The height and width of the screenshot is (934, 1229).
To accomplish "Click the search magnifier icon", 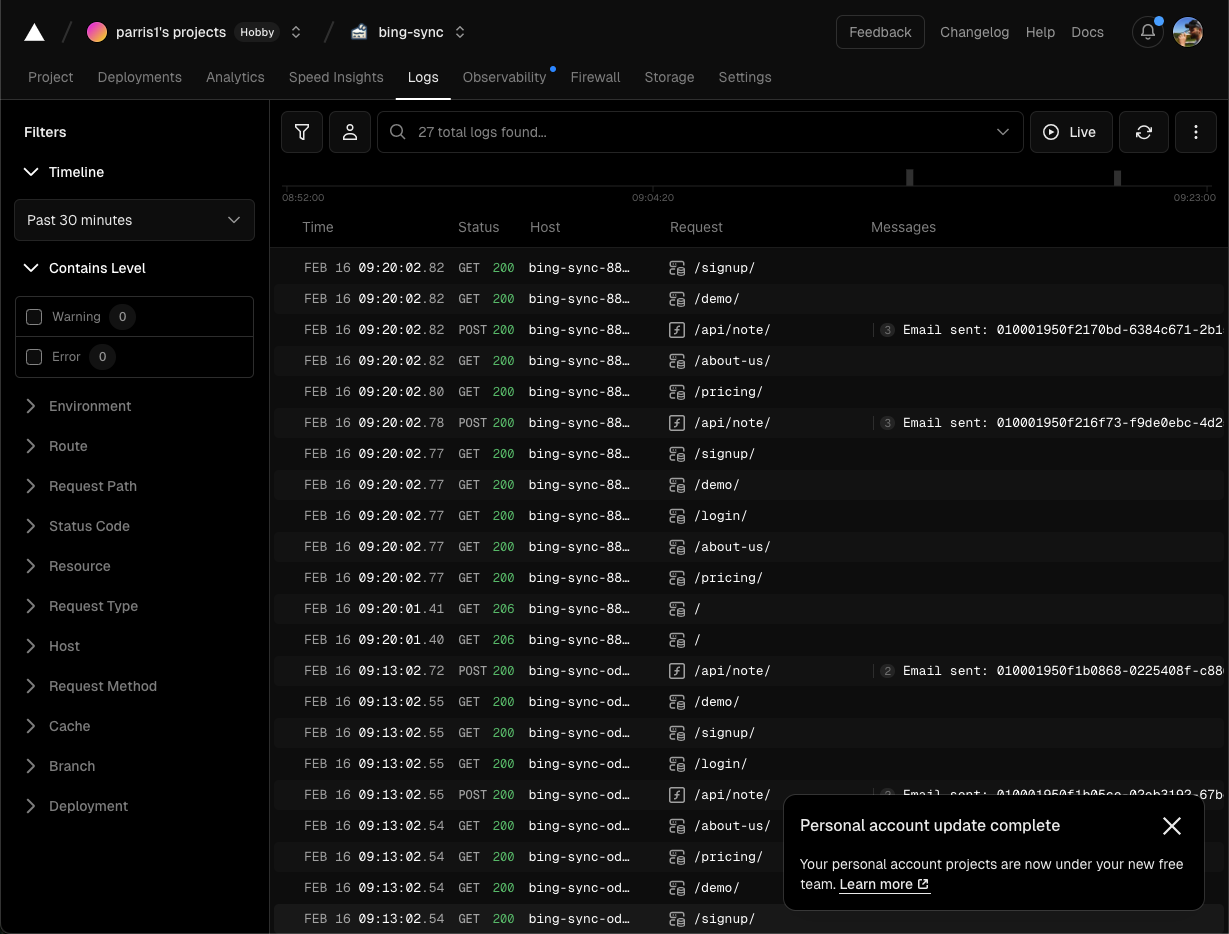I will (x=397, y=132).
